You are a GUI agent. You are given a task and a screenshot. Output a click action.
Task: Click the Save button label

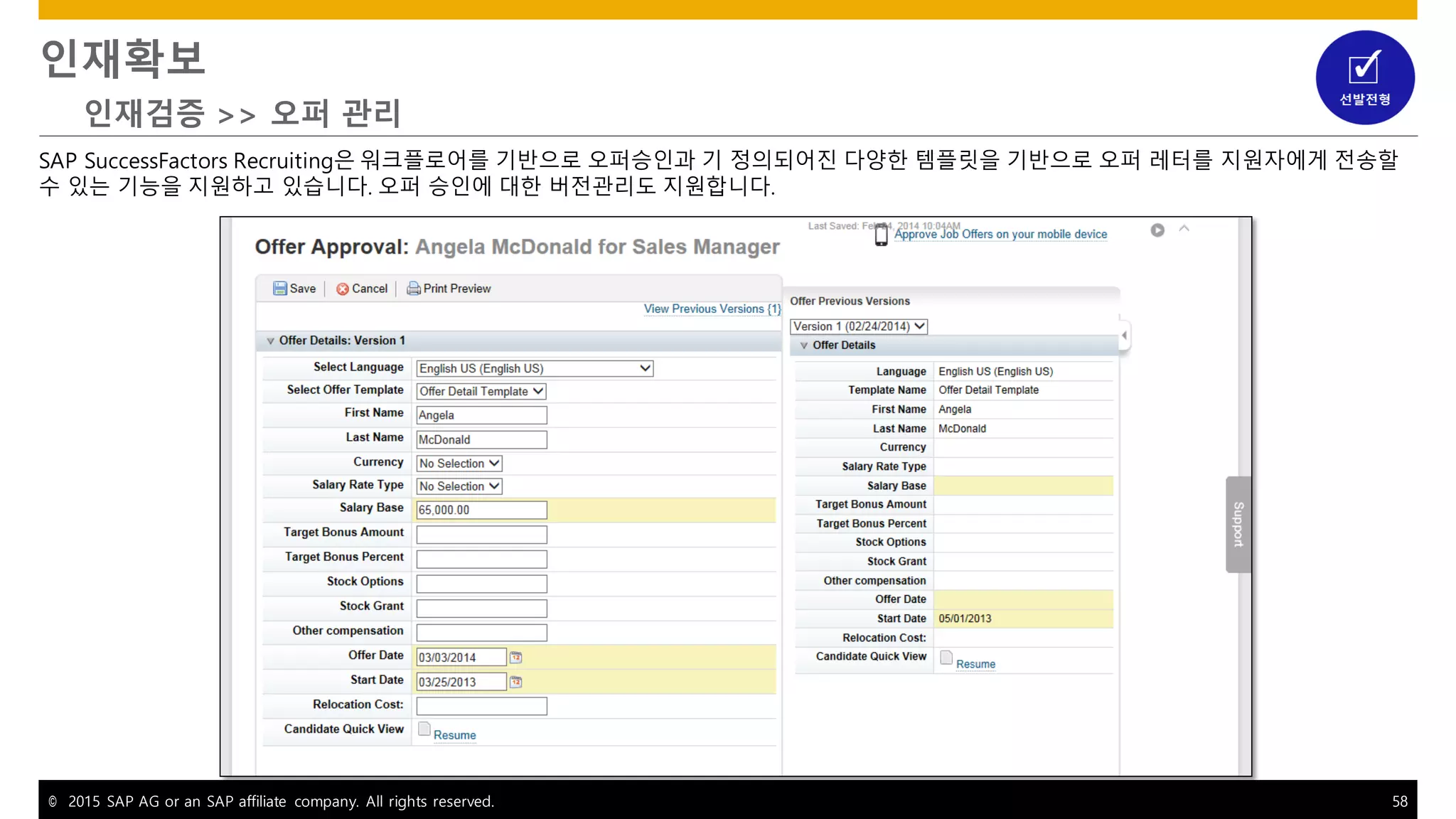303,289
